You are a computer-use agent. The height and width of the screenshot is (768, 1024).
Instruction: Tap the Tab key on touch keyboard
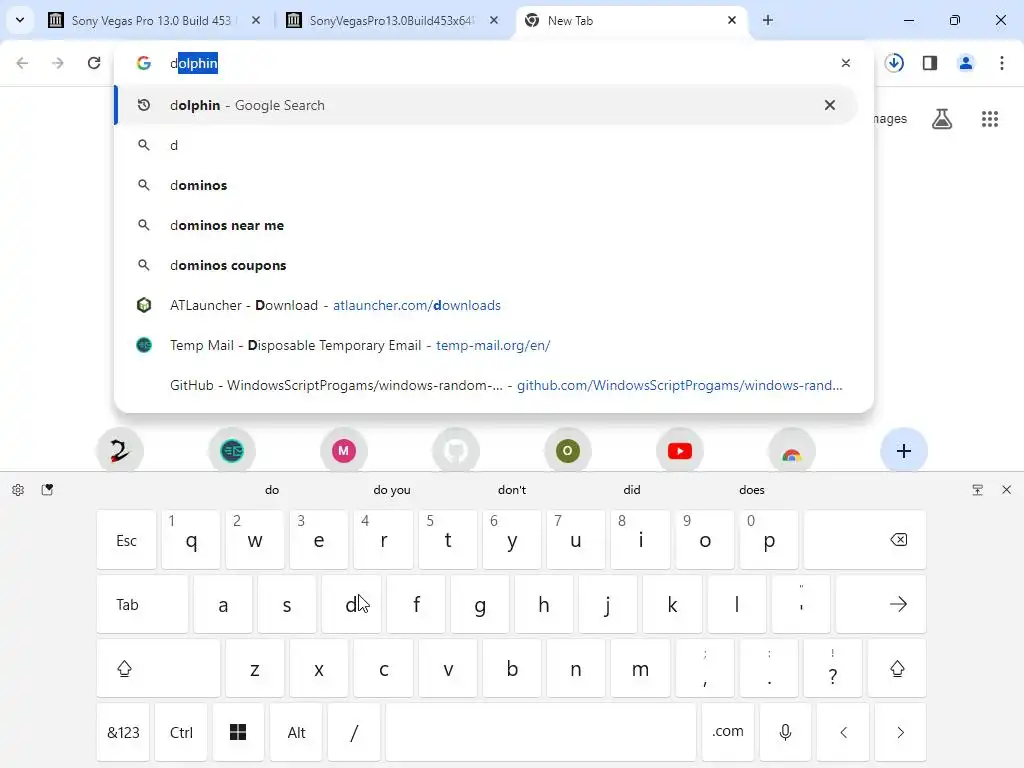click(x=142, y=604)
